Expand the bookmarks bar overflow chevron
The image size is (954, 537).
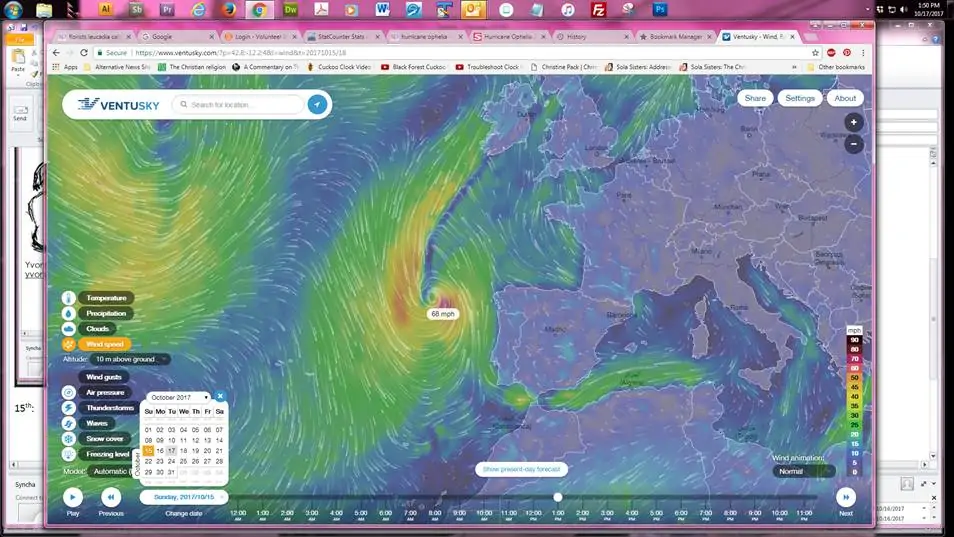794,67
